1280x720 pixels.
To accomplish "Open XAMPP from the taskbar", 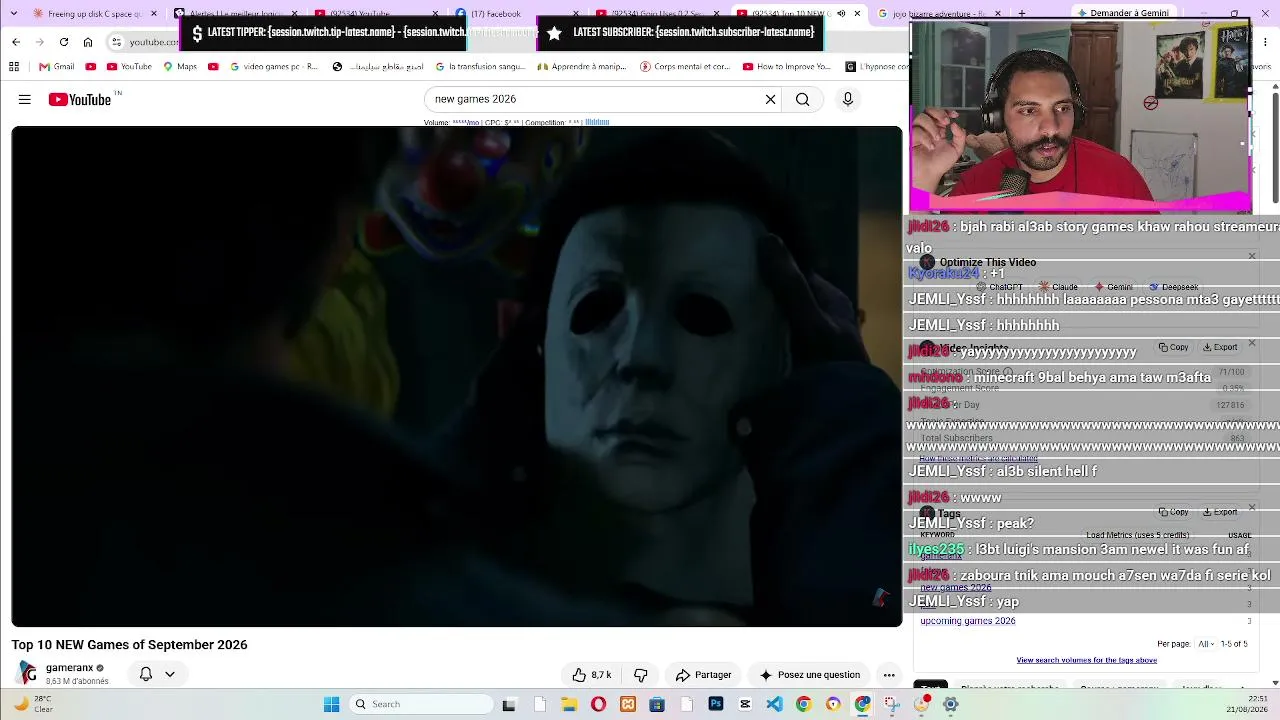I will tap(627, 704).
